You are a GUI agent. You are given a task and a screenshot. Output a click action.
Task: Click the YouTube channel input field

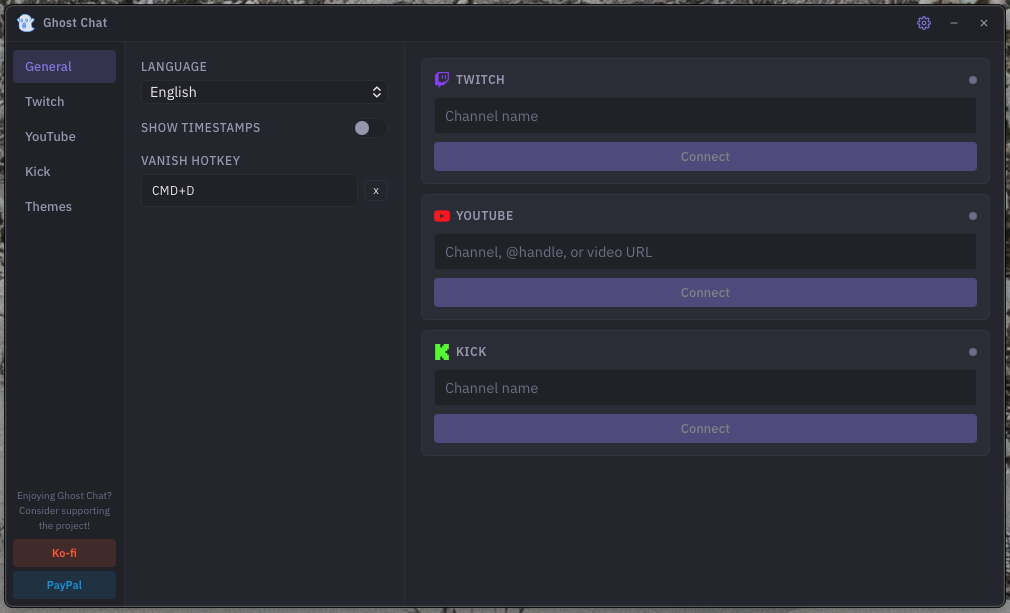[x=705, y=252]
